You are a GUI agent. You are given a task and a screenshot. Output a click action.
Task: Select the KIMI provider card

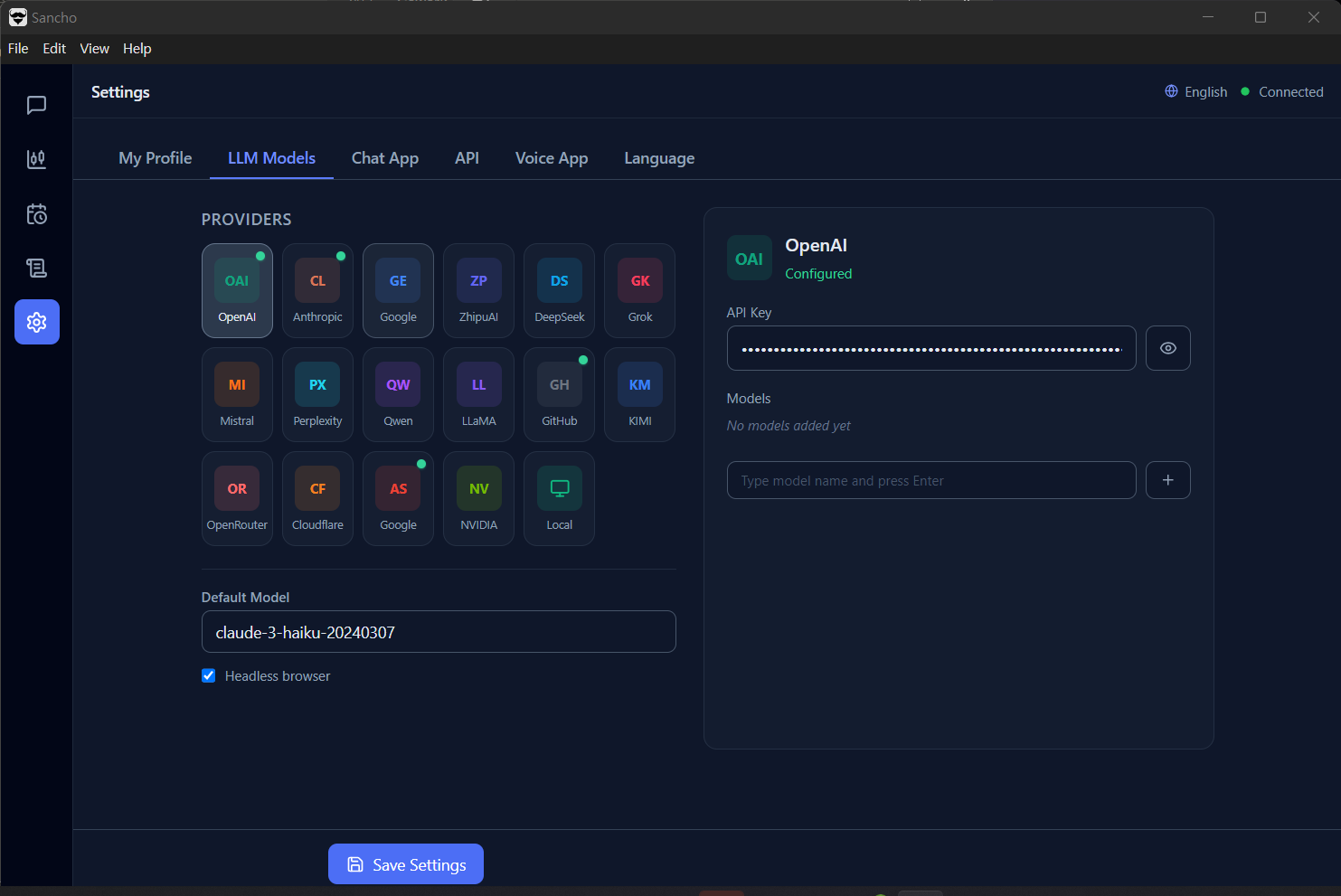[639, 394]
